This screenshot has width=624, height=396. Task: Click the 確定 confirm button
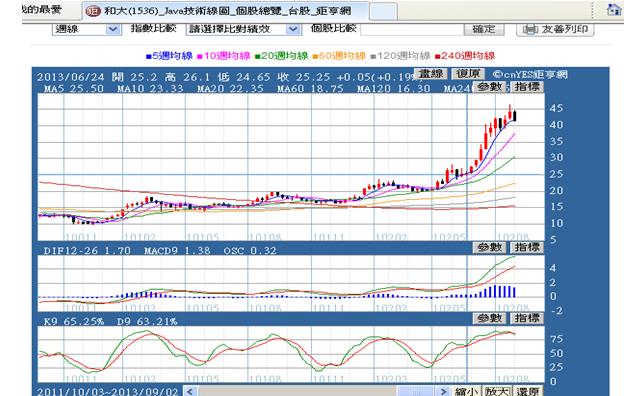pos(484,29)
